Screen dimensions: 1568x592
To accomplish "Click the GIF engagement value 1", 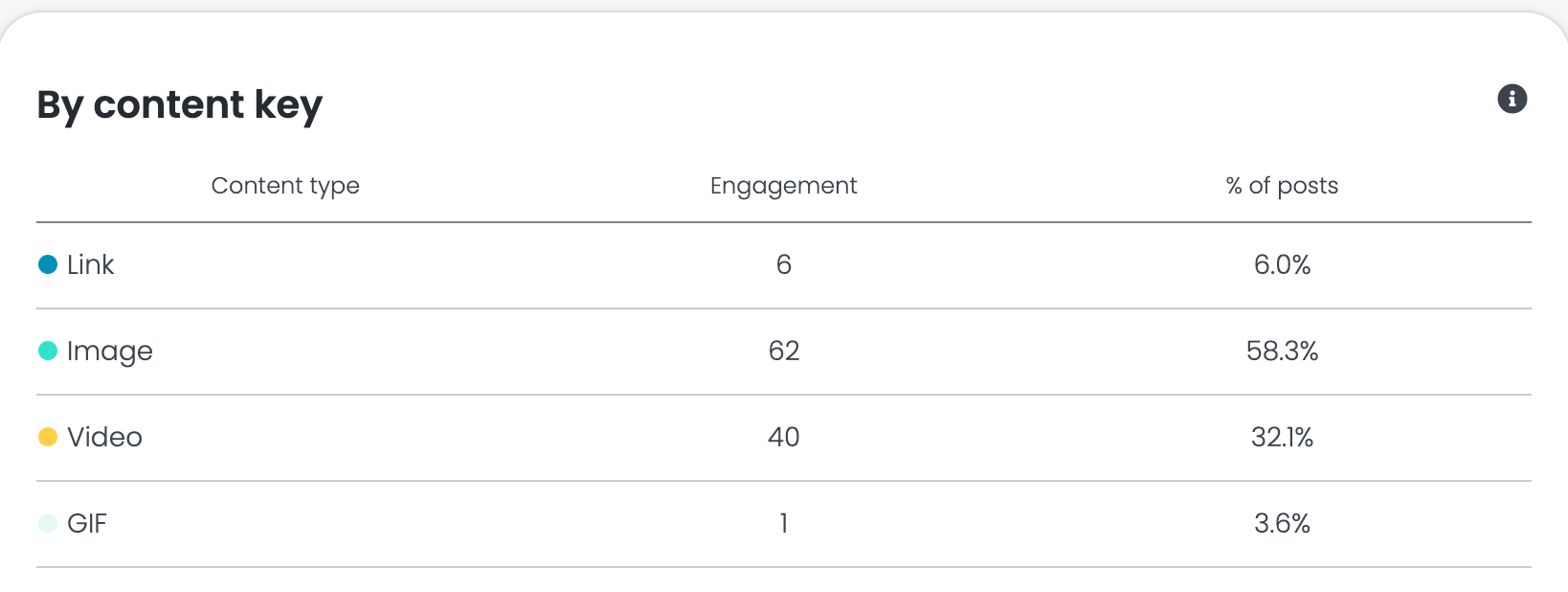I will (784, 523).
